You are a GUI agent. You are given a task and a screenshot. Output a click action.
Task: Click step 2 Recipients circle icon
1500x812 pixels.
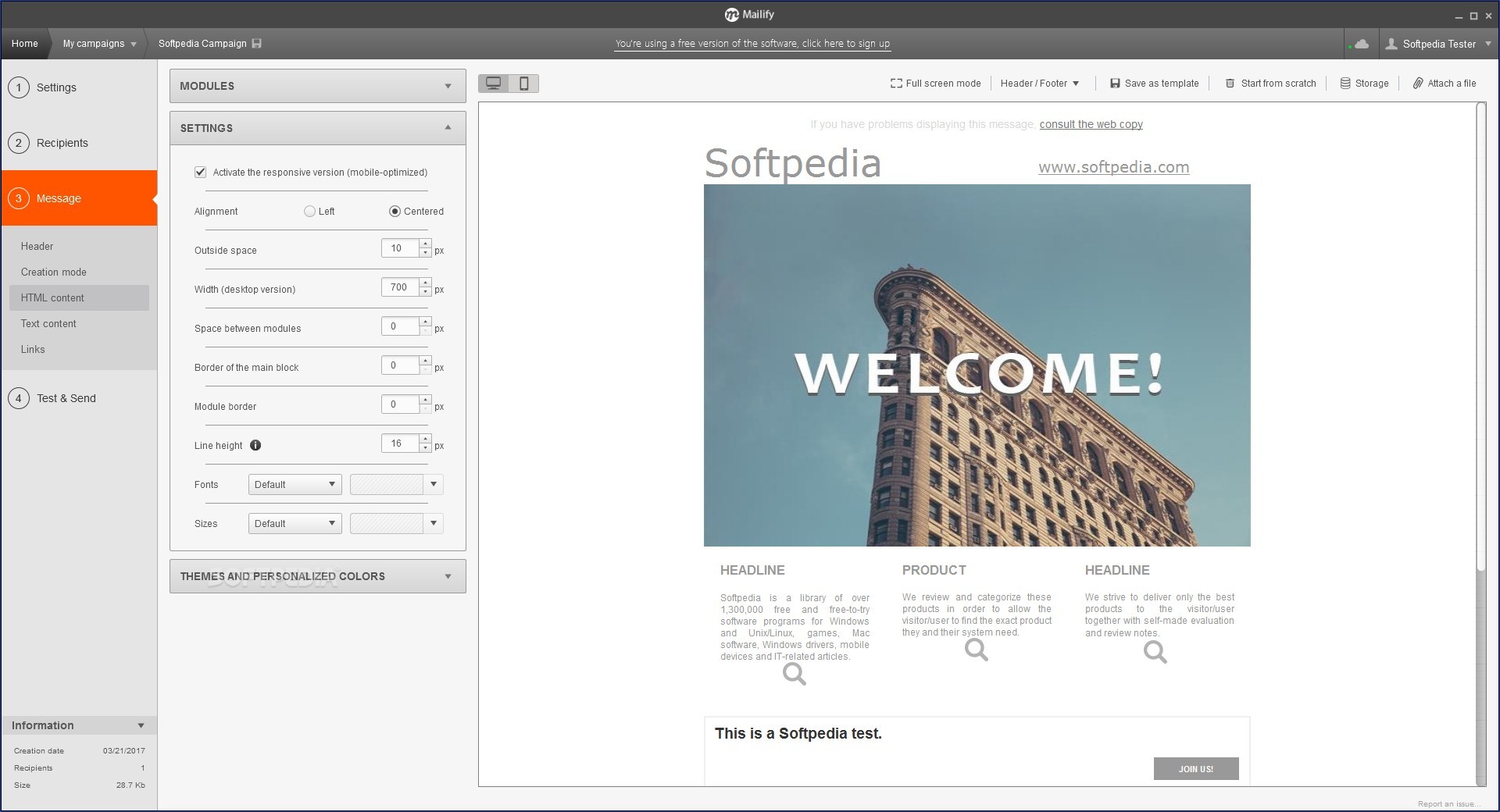coord(19,143)
